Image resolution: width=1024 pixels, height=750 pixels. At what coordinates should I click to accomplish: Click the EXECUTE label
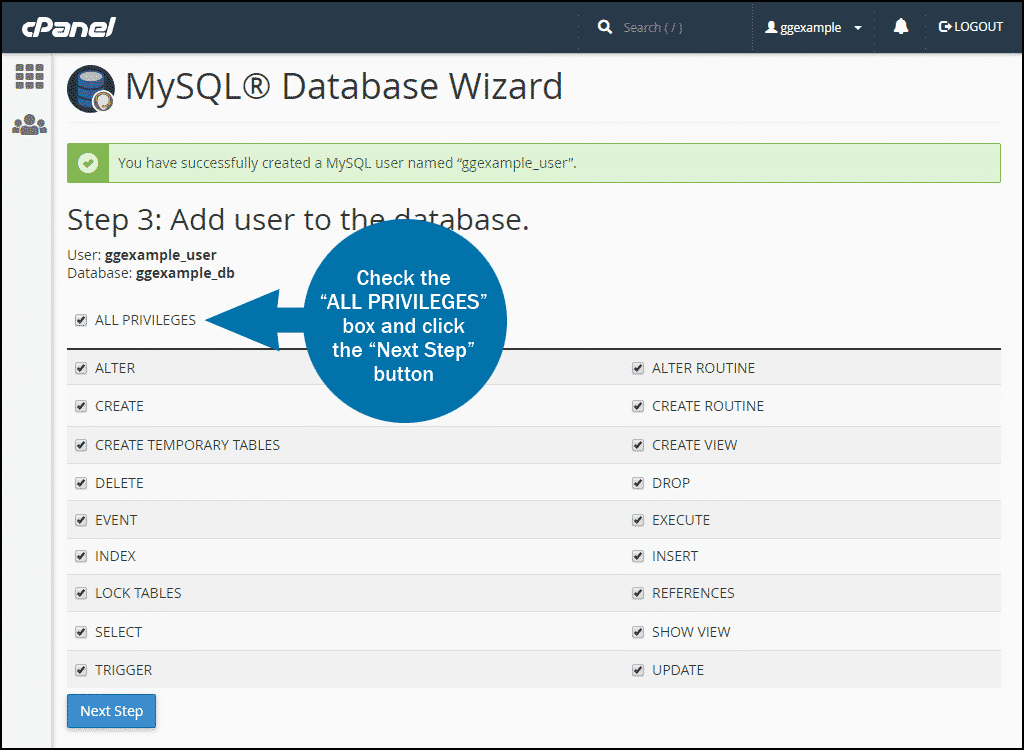[681, 521]
